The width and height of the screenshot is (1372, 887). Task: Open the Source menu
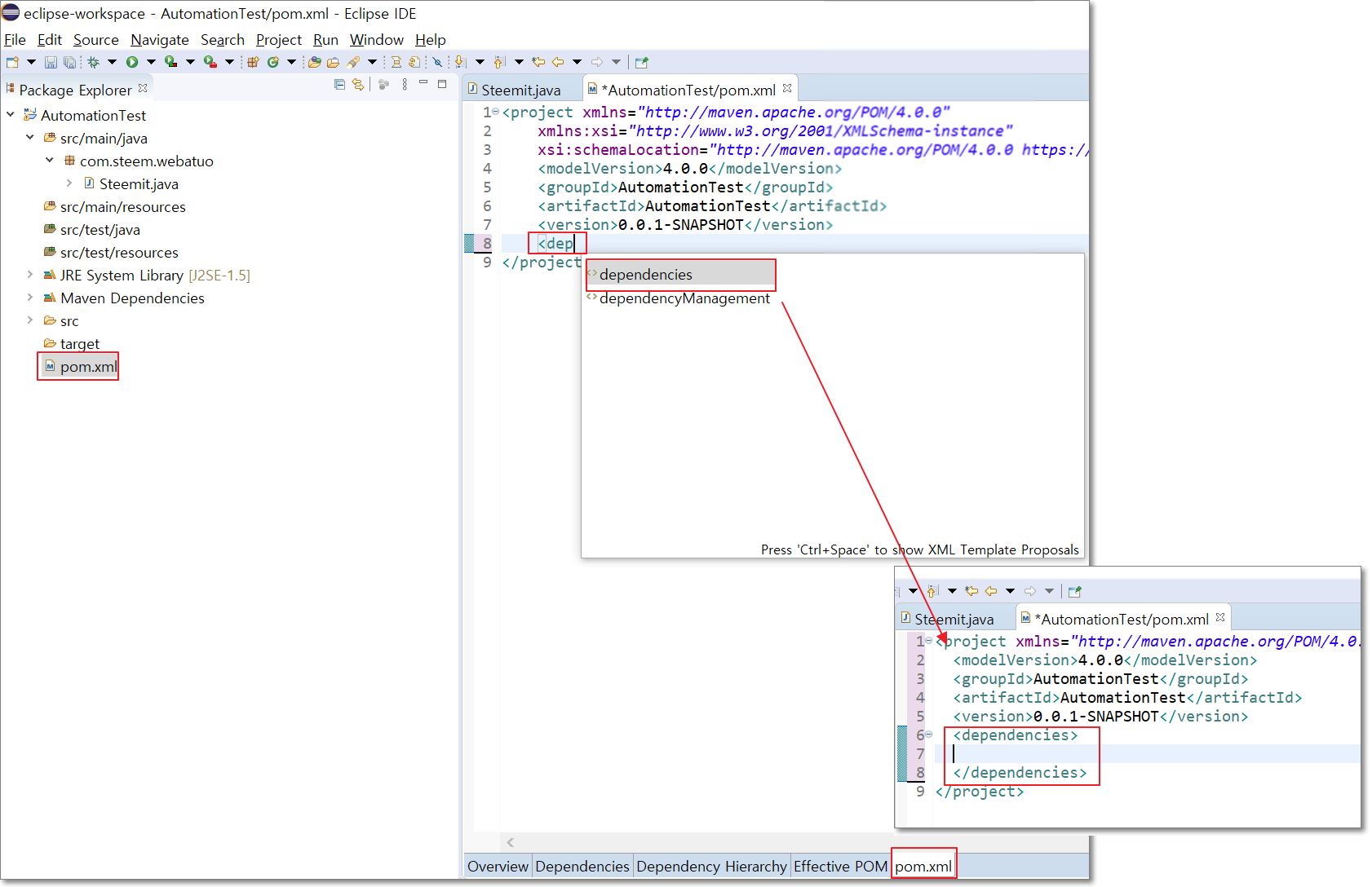click(95, 40)
